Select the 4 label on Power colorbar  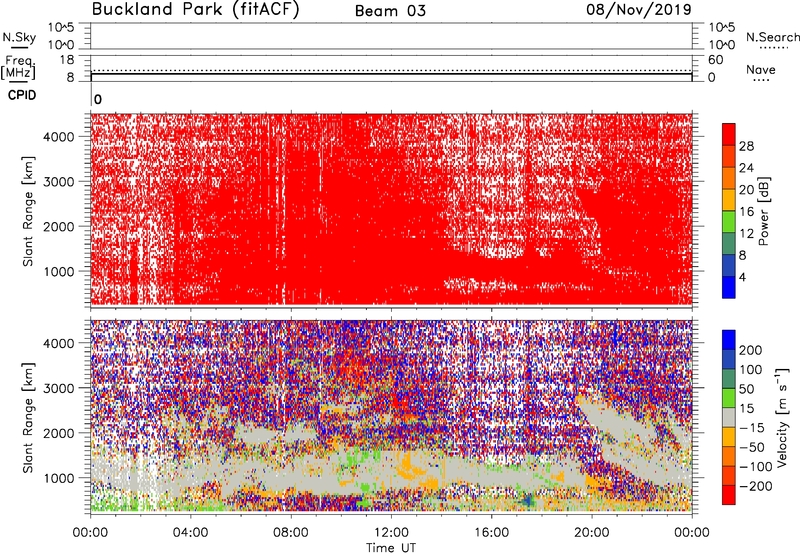742,277
